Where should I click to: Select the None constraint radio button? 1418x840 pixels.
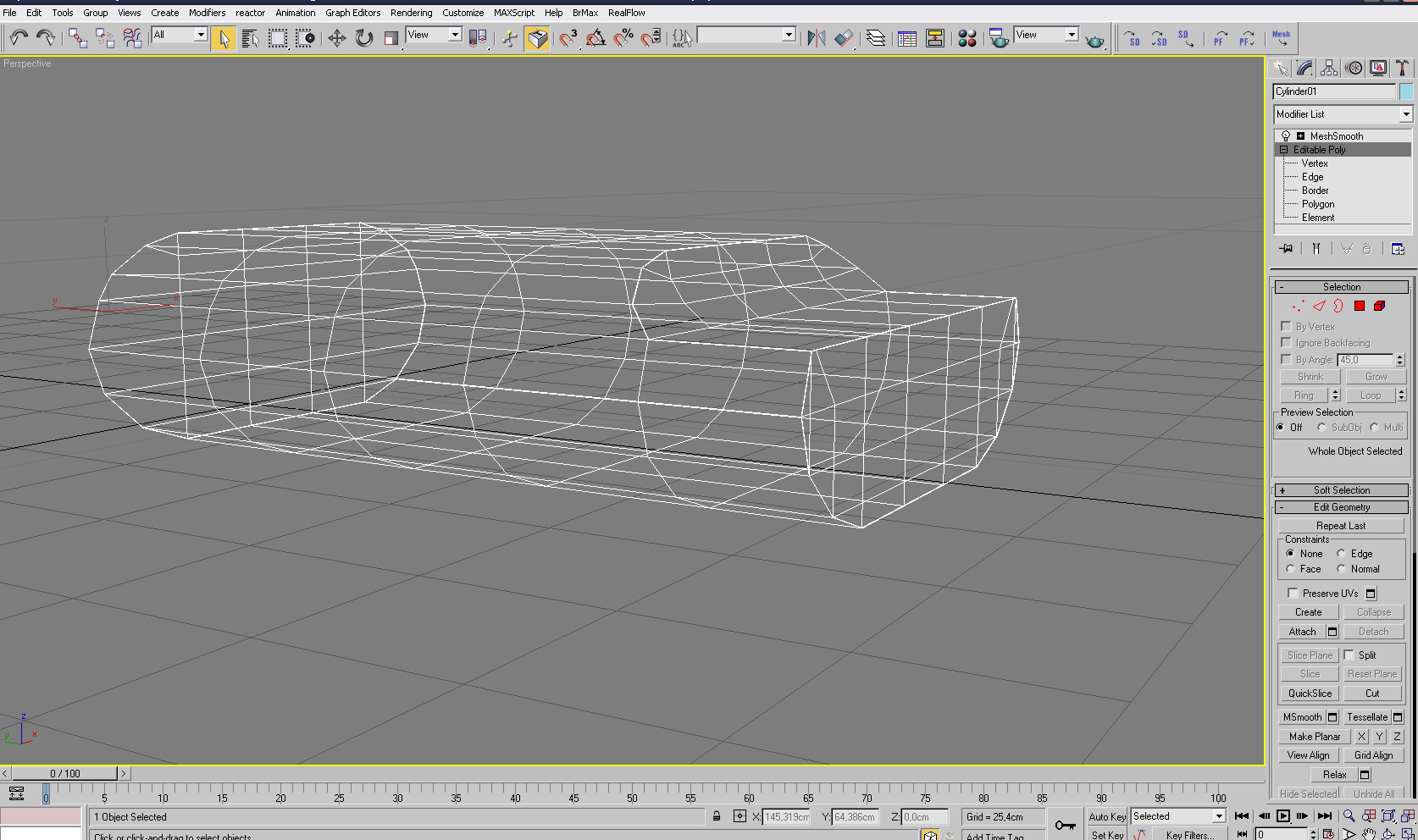1290,554
